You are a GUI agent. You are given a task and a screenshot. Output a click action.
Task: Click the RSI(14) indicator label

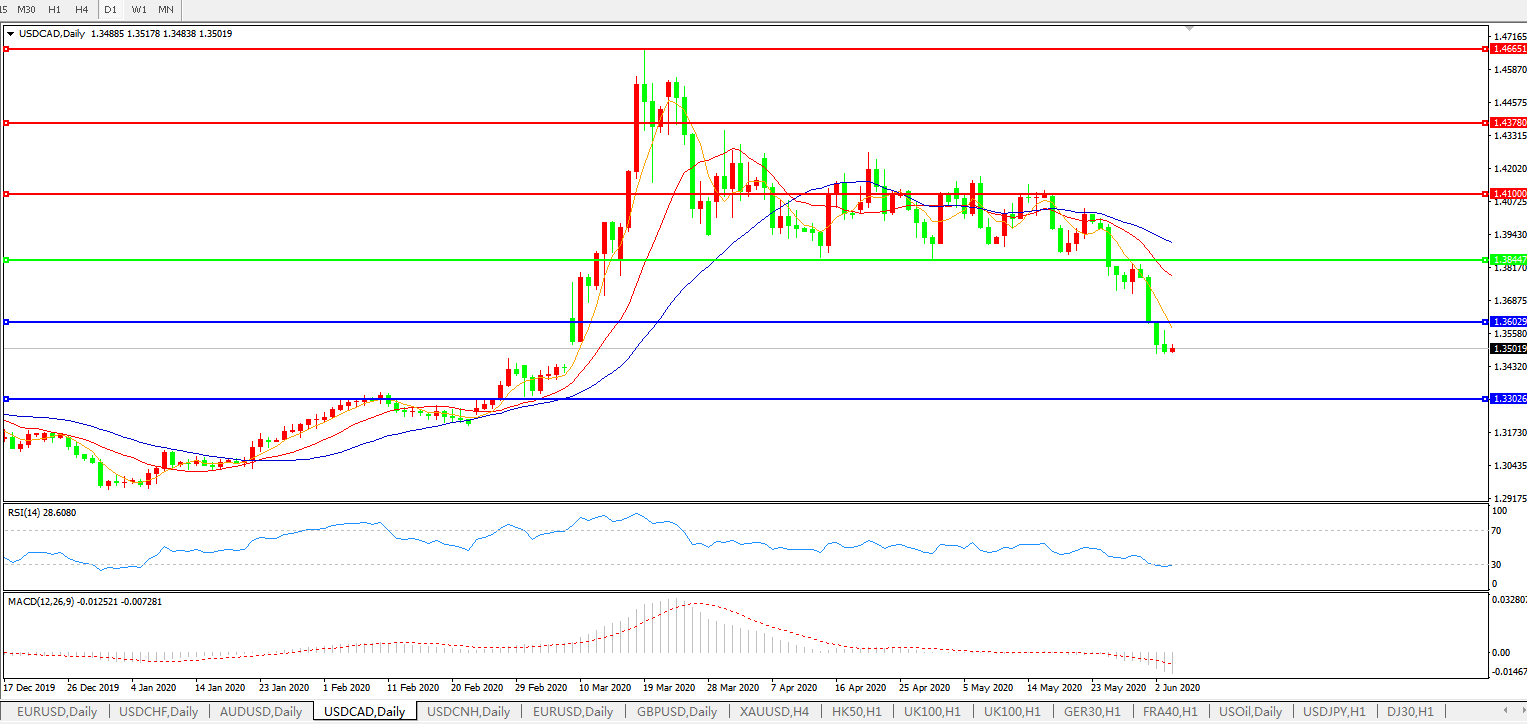(x=41, y=513)
